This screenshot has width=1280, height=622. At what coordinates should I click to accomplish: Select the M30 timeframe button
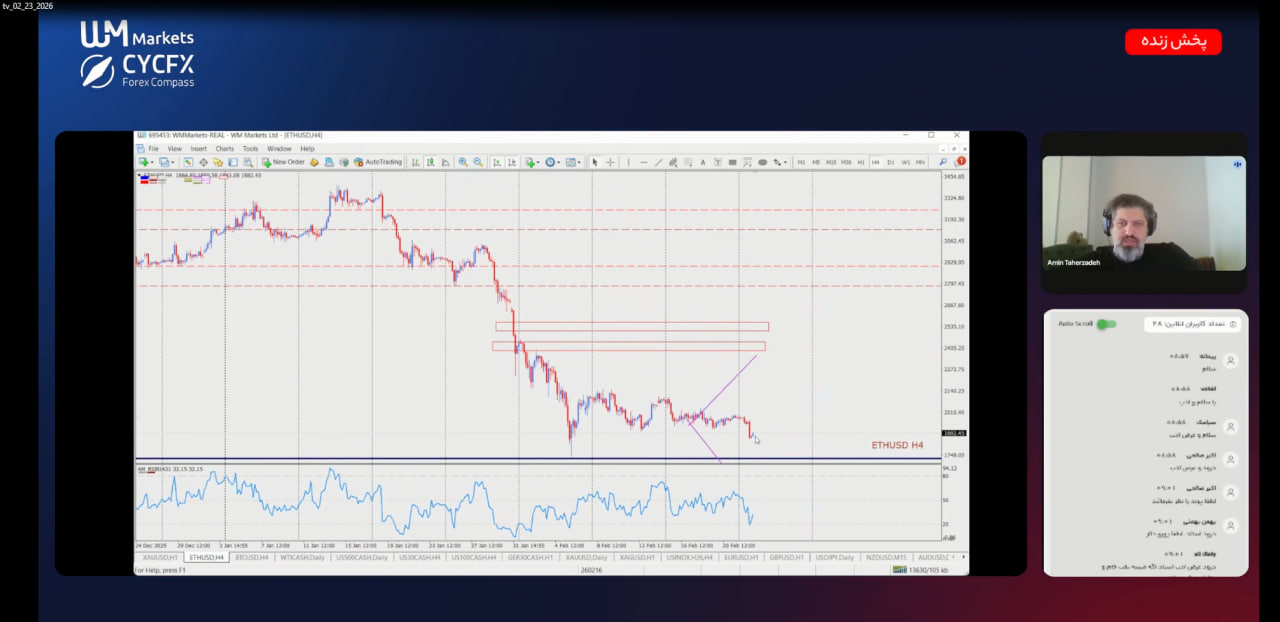click(846, 162)
